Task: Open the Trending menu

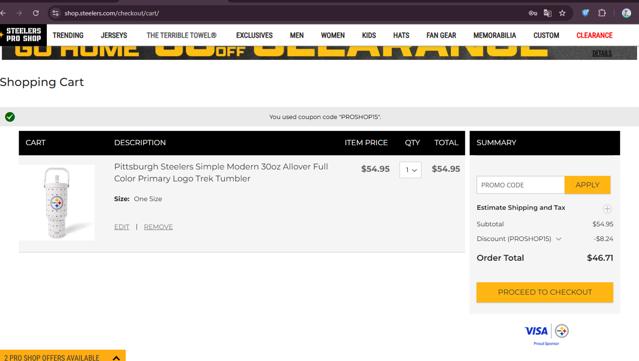Action: (68, 35)
